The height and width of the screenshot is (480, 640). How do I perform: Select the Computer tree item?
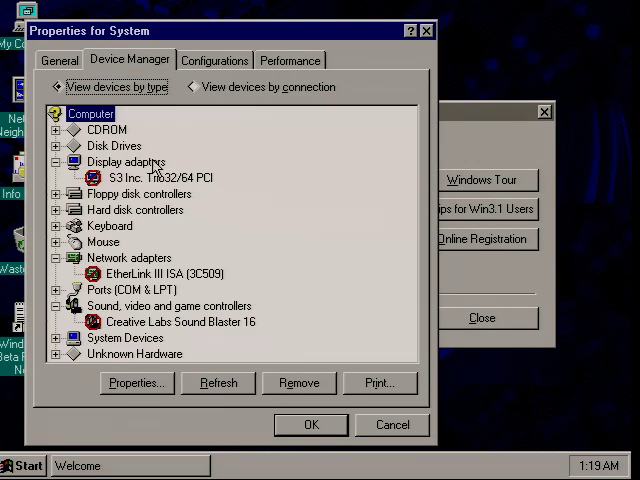[91, 114]
